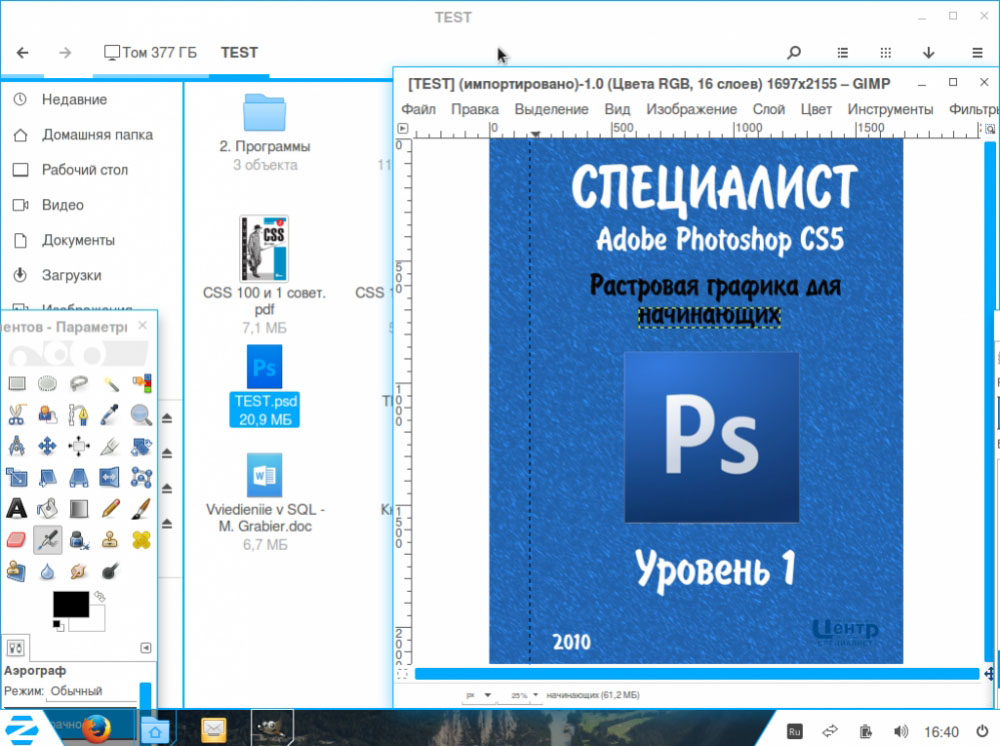The height and width of the screenshot is (746, 1000).
Task: Open the Цвет menu in GIMP
Action: pyautogui.click(x=816, y=109)
